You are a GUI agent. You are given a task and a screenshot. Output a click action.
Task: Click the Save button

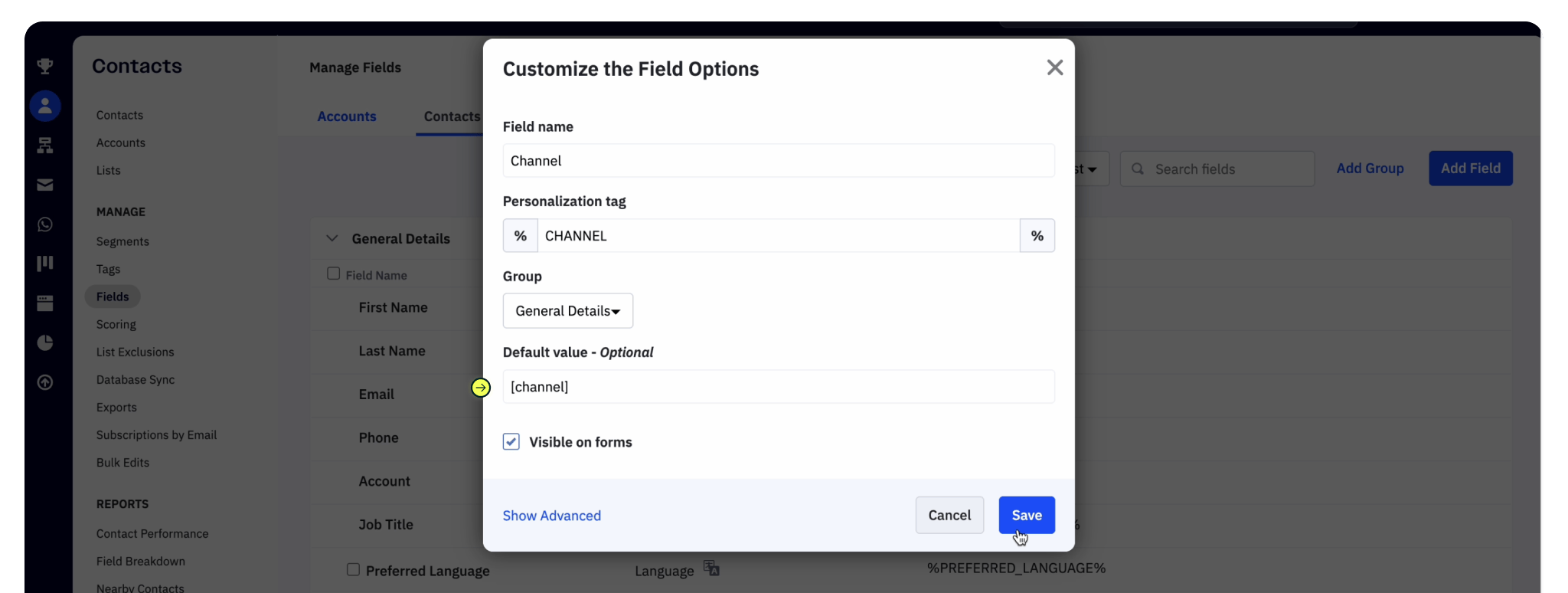pos(1026,516)
